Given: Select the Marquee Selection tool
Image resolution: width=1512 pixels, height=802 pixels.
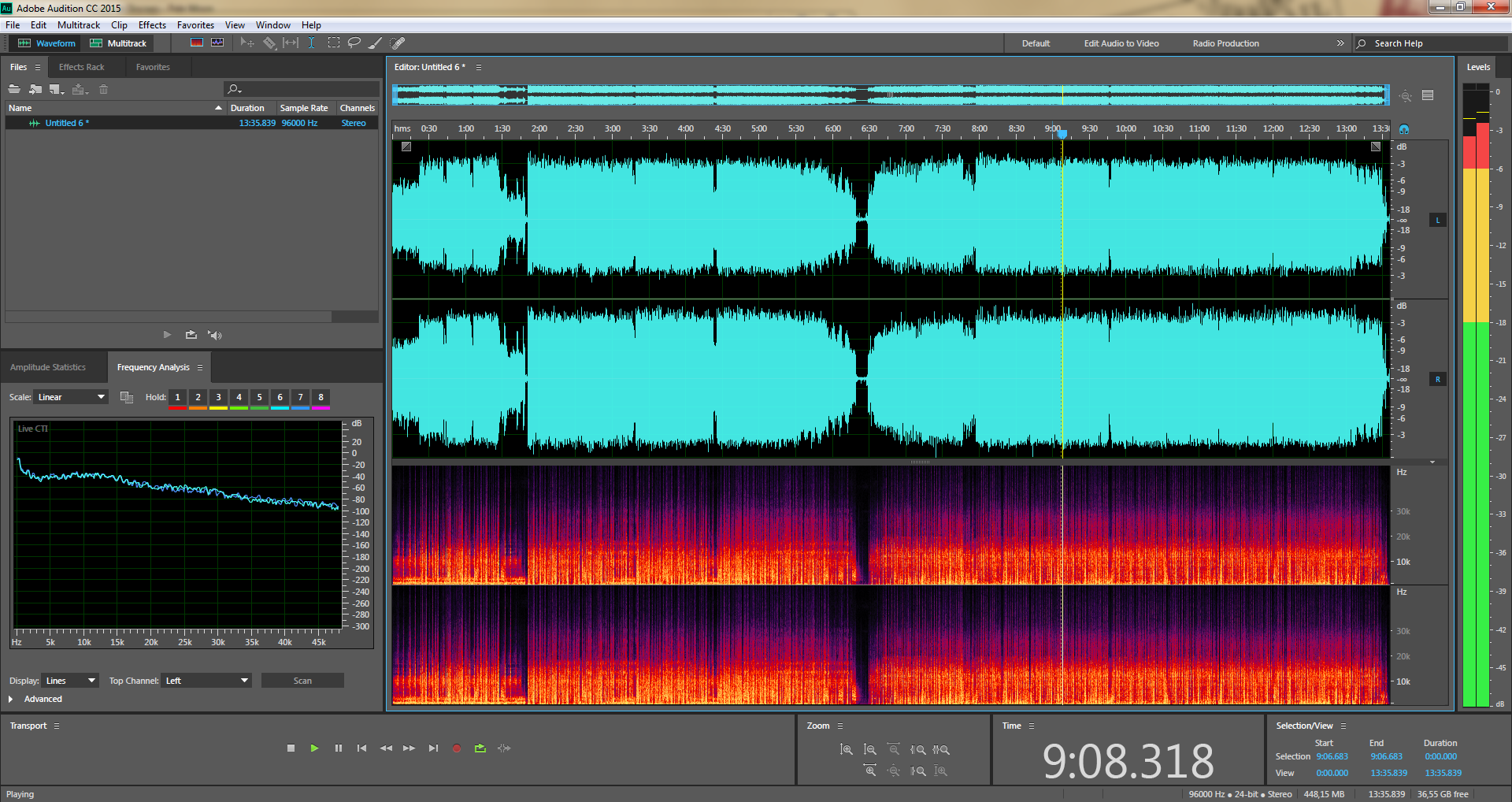Looking at the screenshot, I should [x=334, y=43].
